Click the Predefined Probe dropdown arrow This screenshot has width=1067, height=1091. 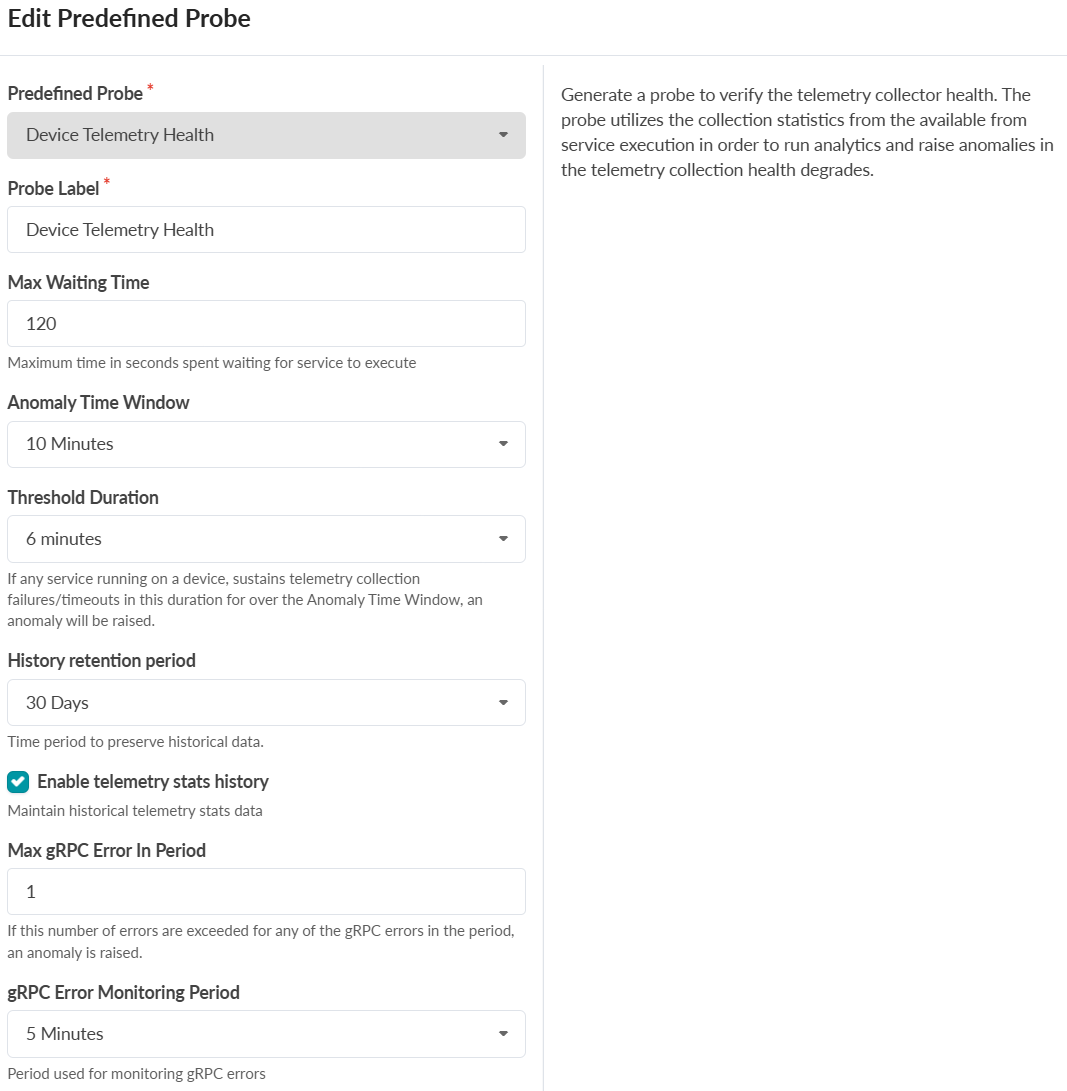tap(503, 135)
